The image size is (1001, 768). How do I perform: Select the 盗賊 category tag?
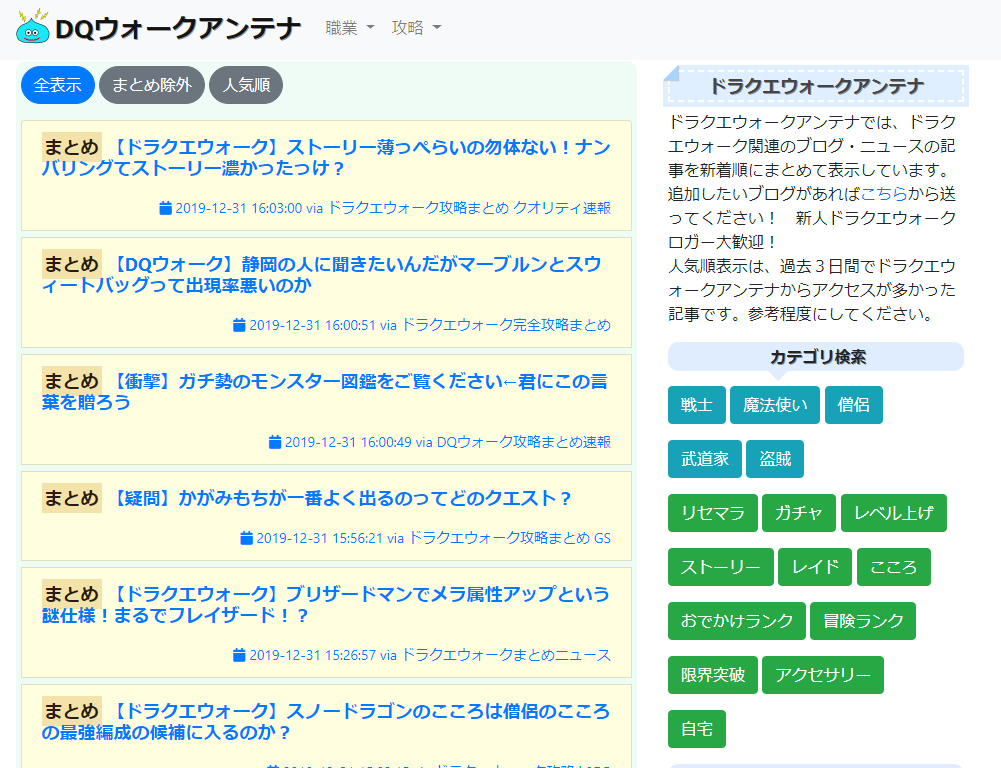[775, 459]
